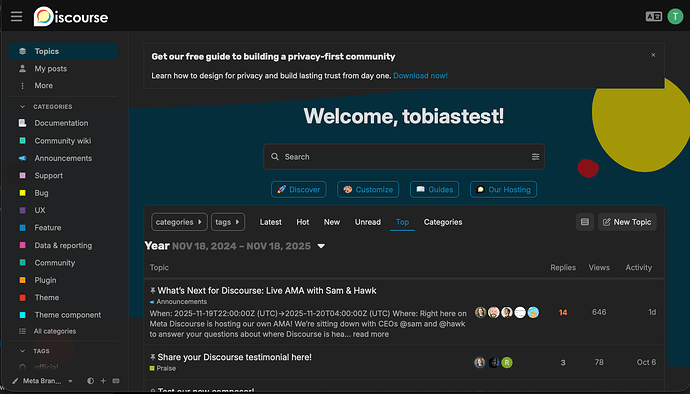690x394 pixels.
Task: Open Share your Discourse testimonial here! topic
Action: (235, 357)
